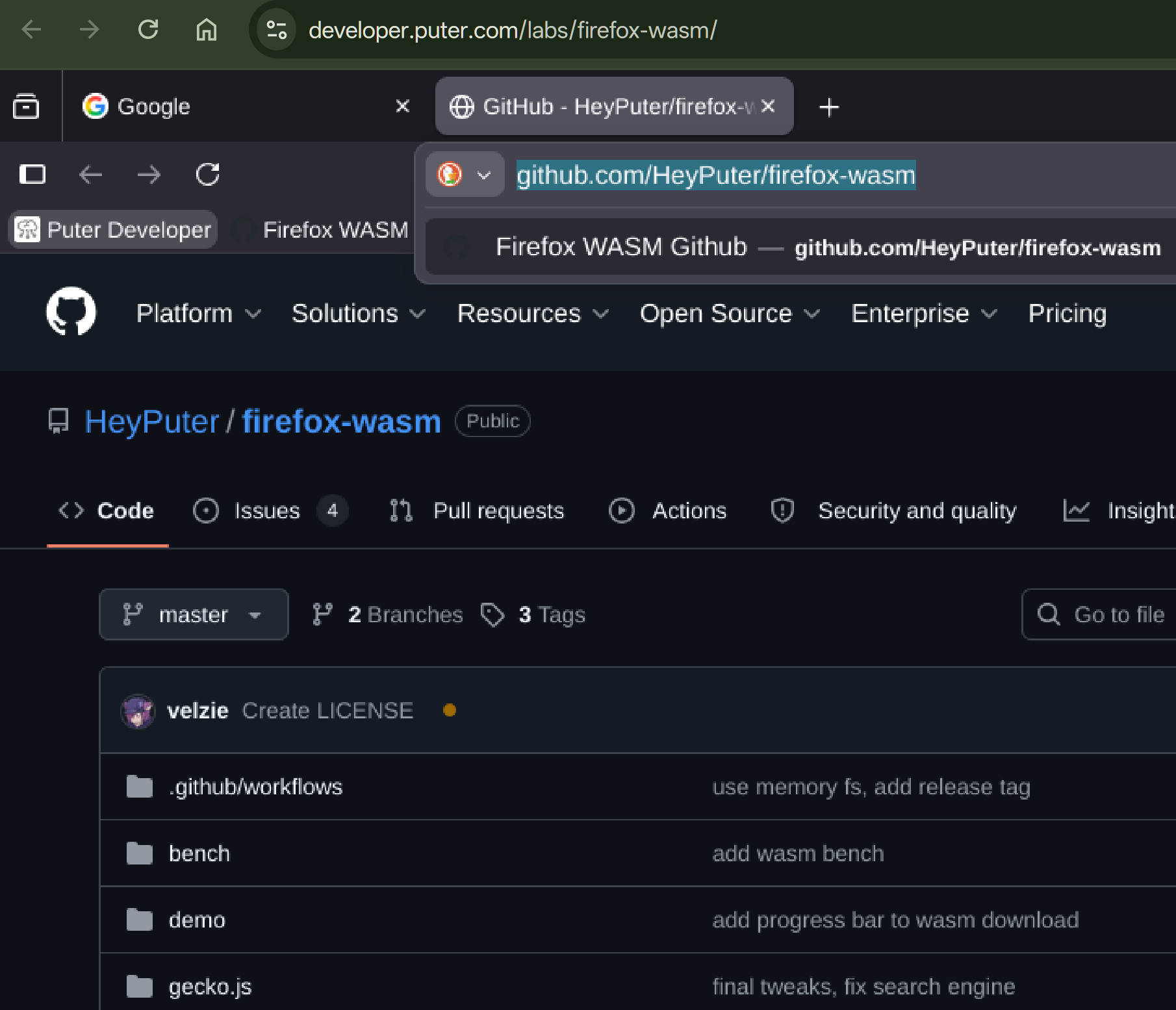
Task: Reload the inner GitHub page
Action: (208, 175)
